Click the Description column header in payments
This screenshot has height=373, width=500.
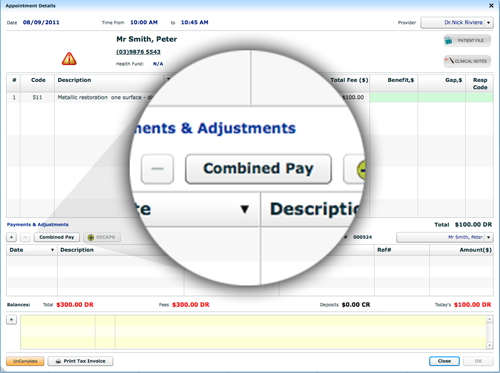coord(77,250)
